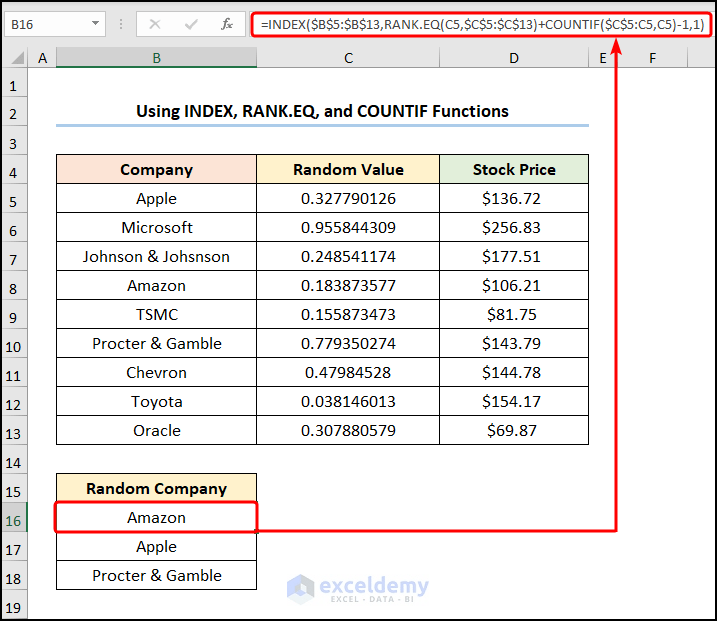Select the stock price $256.83
Viewport: 717px width, 621px height.
(514, 227)
